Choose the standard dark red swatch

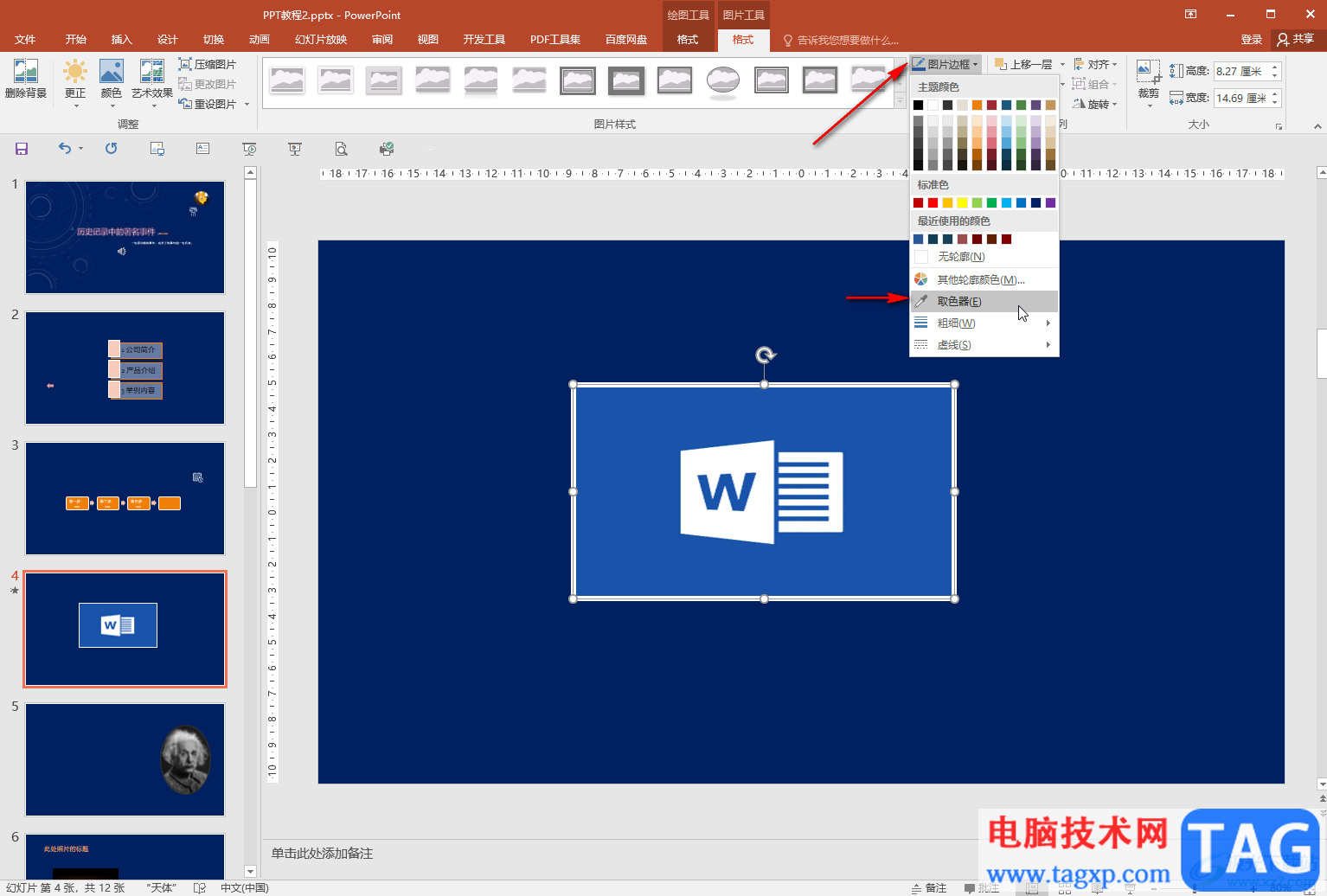point(918,203)
